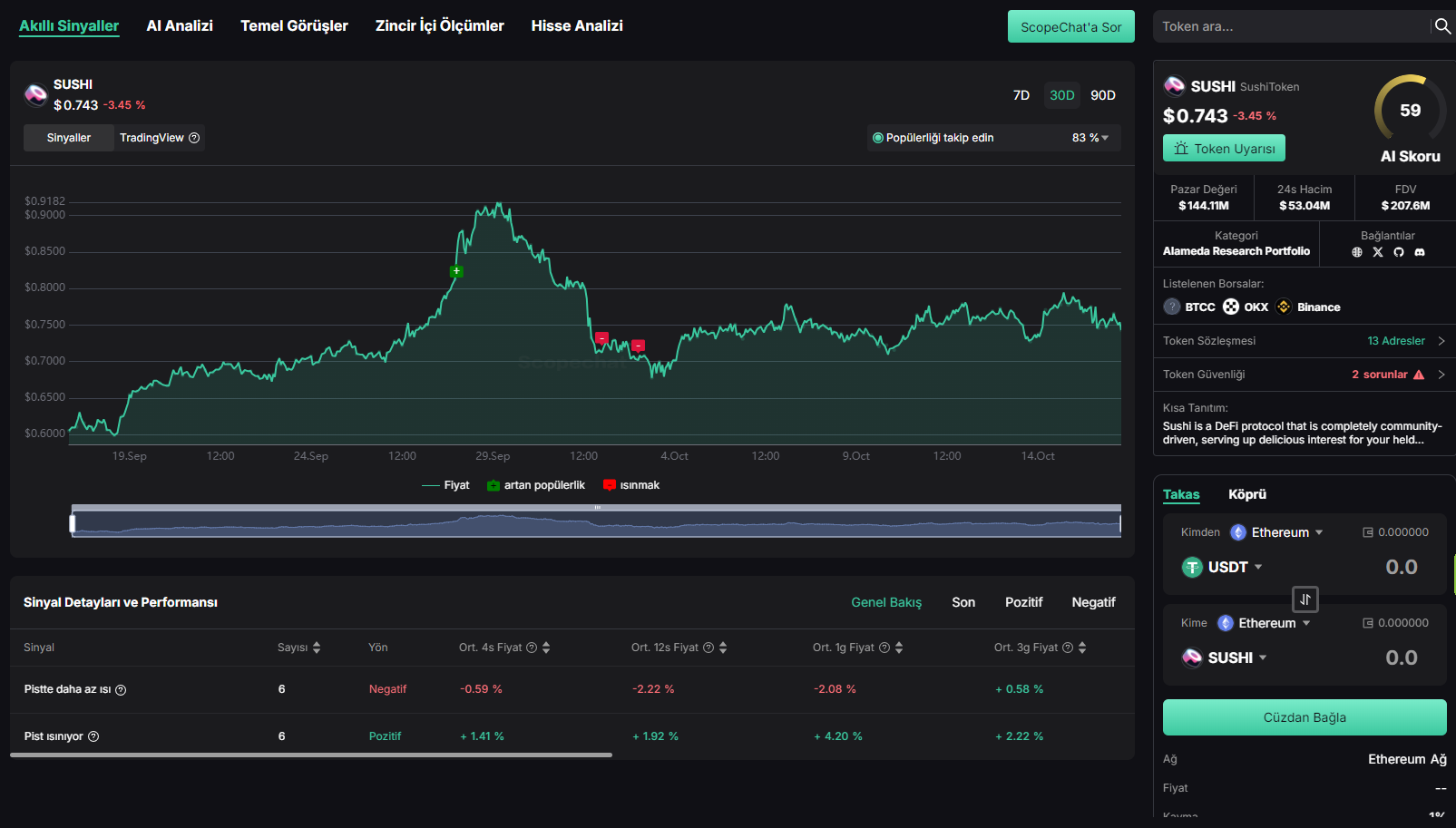Select the Genel Bakış filter

[x=886, y=602]
